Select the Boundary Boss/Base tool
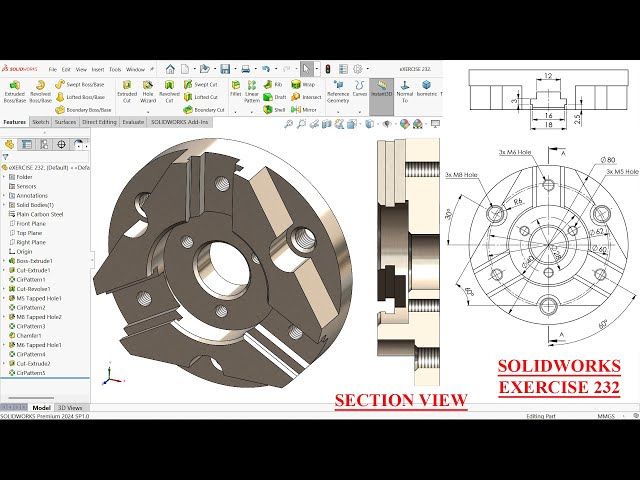Screen dimensions: 640x480 tap(83, 110)
